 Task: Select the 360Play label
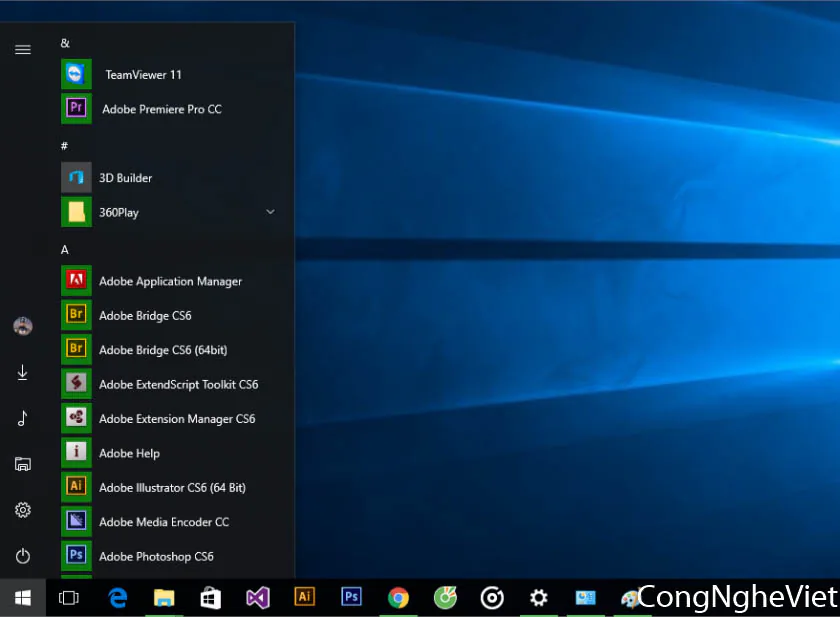tap(118, 213)
